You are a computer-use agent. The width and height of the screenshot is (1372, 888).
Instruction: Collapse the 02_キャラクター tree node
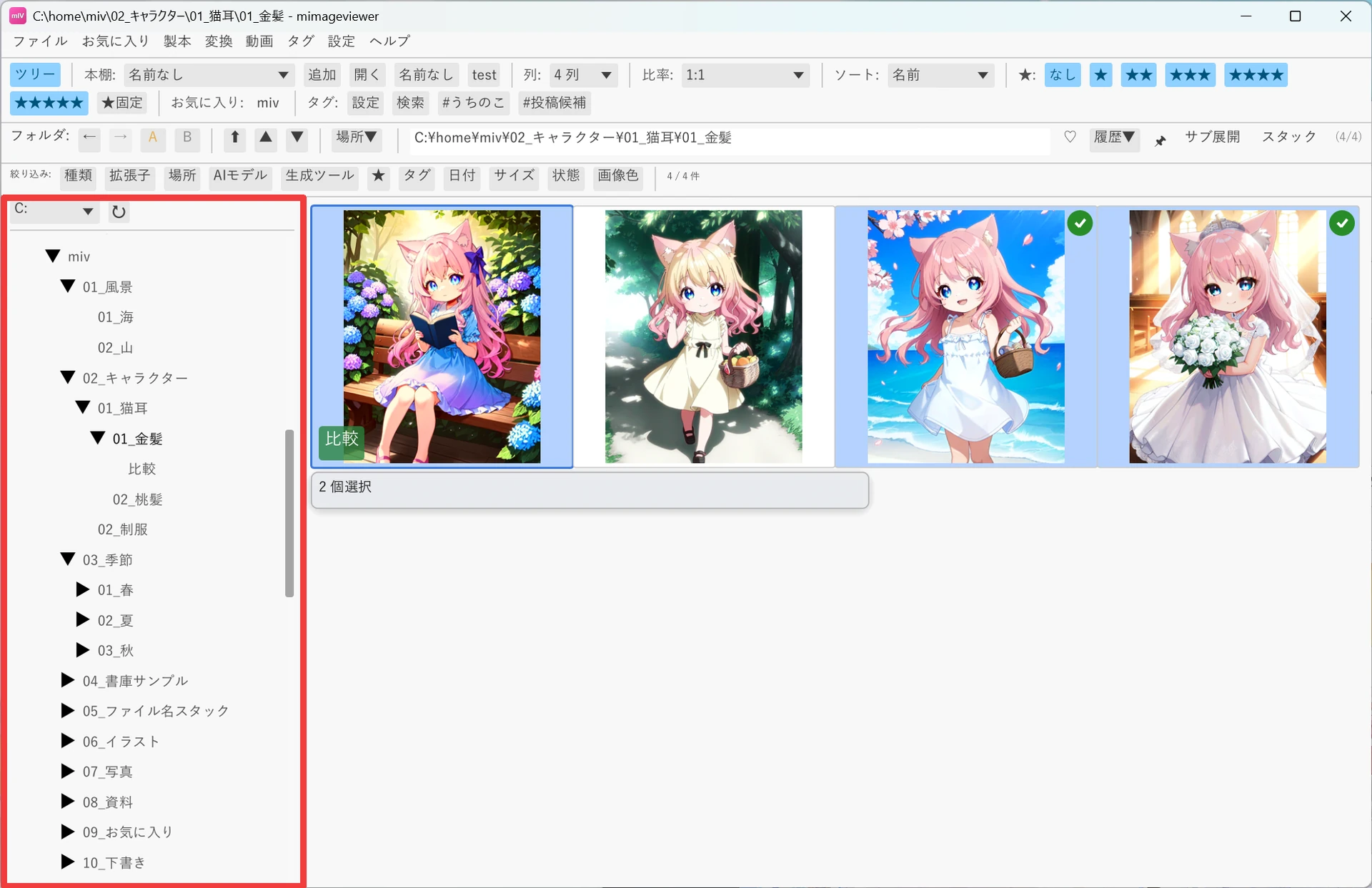(x=68, y=377)
